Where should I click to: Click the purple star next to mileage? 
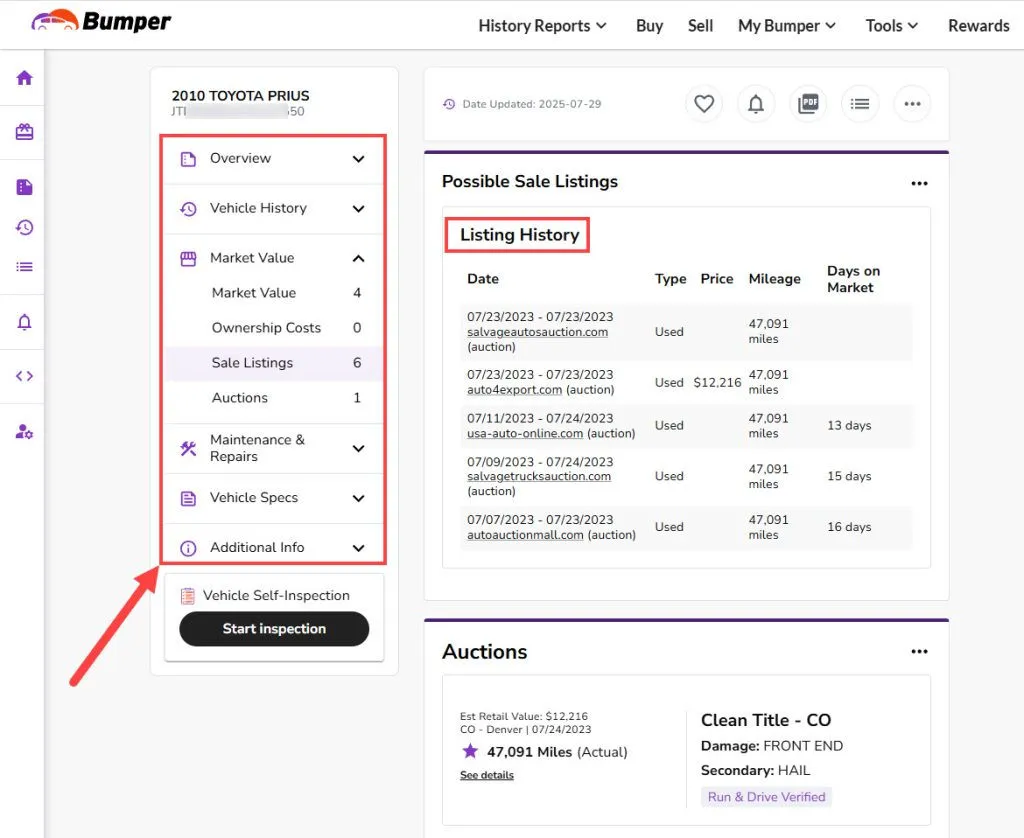(470, 751)
